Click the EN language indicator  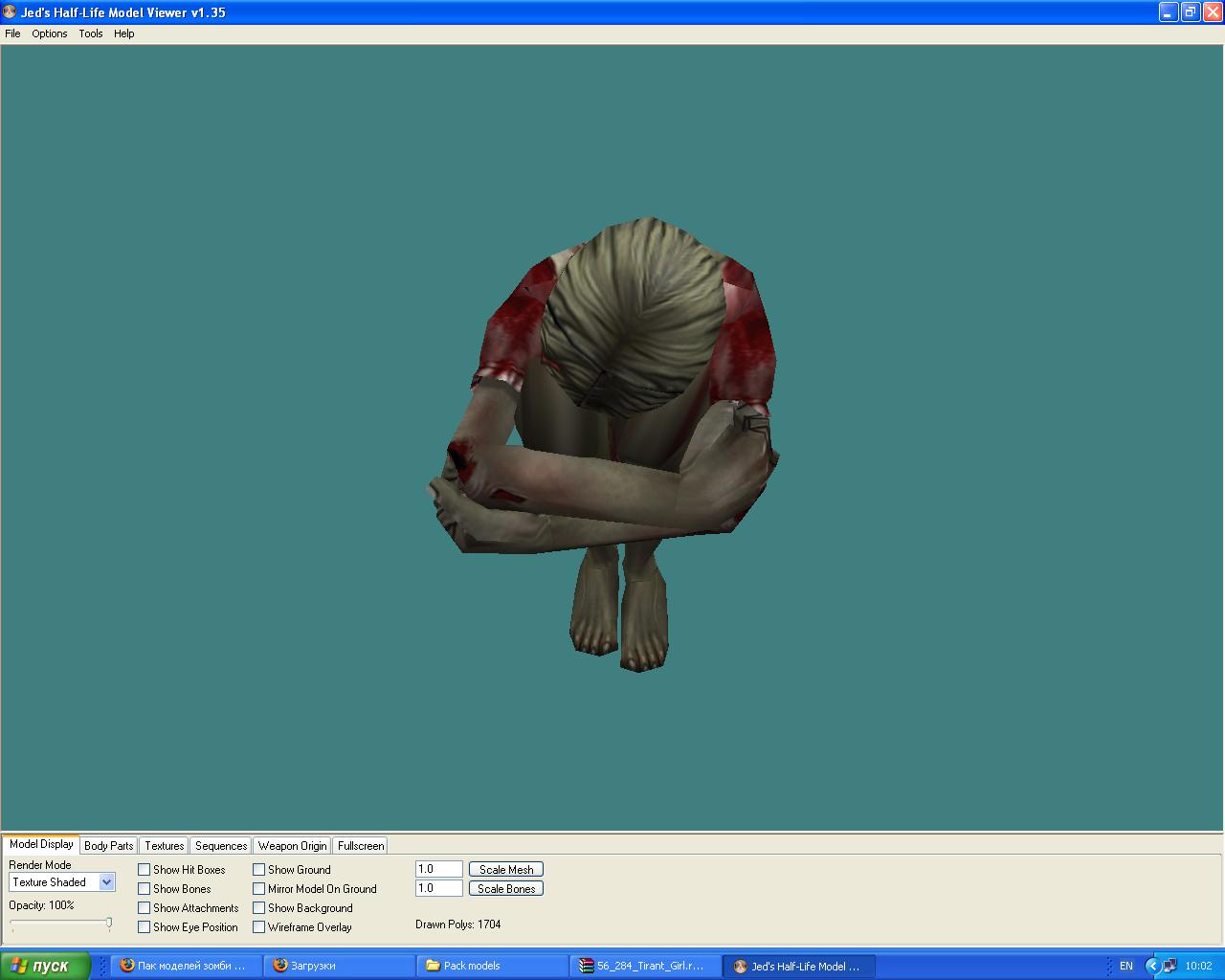(1126, 967)
